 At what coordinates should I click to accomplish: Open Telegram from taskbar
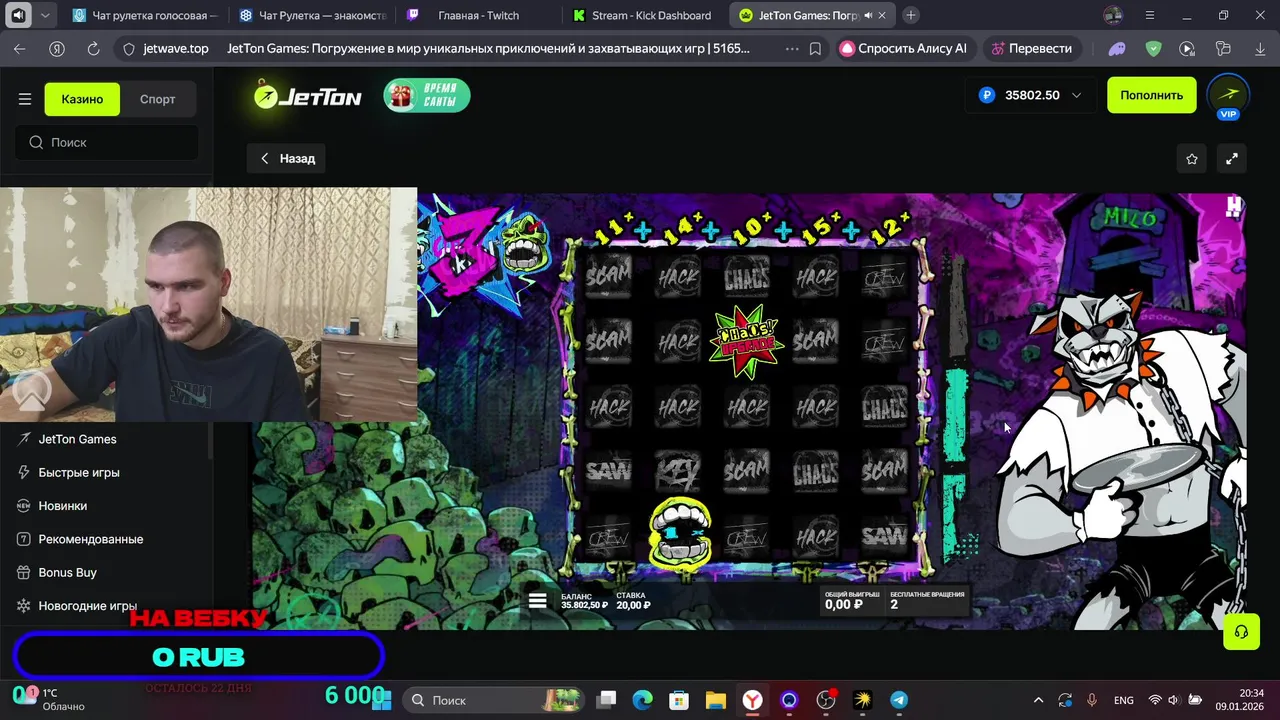click(x=899, y=700)
